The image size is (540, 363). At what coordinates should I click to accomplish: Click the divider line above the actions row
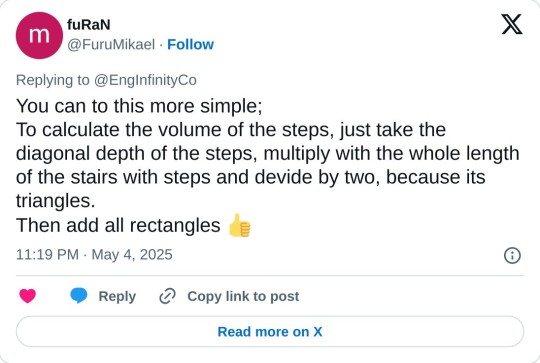(x=270, y=276)
